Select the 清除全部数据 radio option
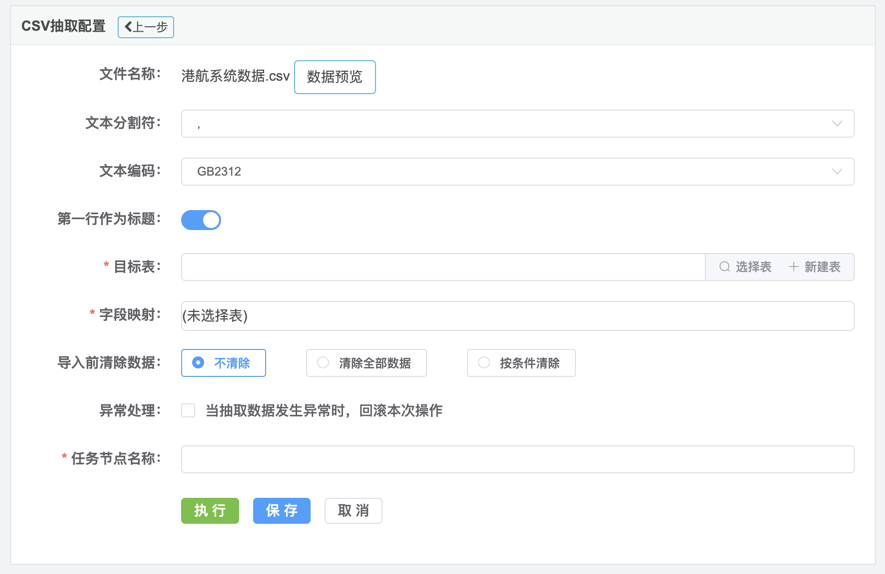The width and height of the screenshot is (885, 574). [366, 363]
